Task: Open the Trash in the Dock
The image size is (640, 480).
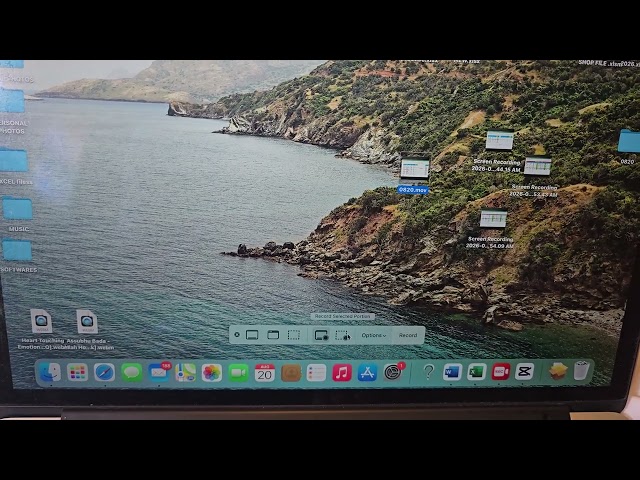Action: pos(581,370)
